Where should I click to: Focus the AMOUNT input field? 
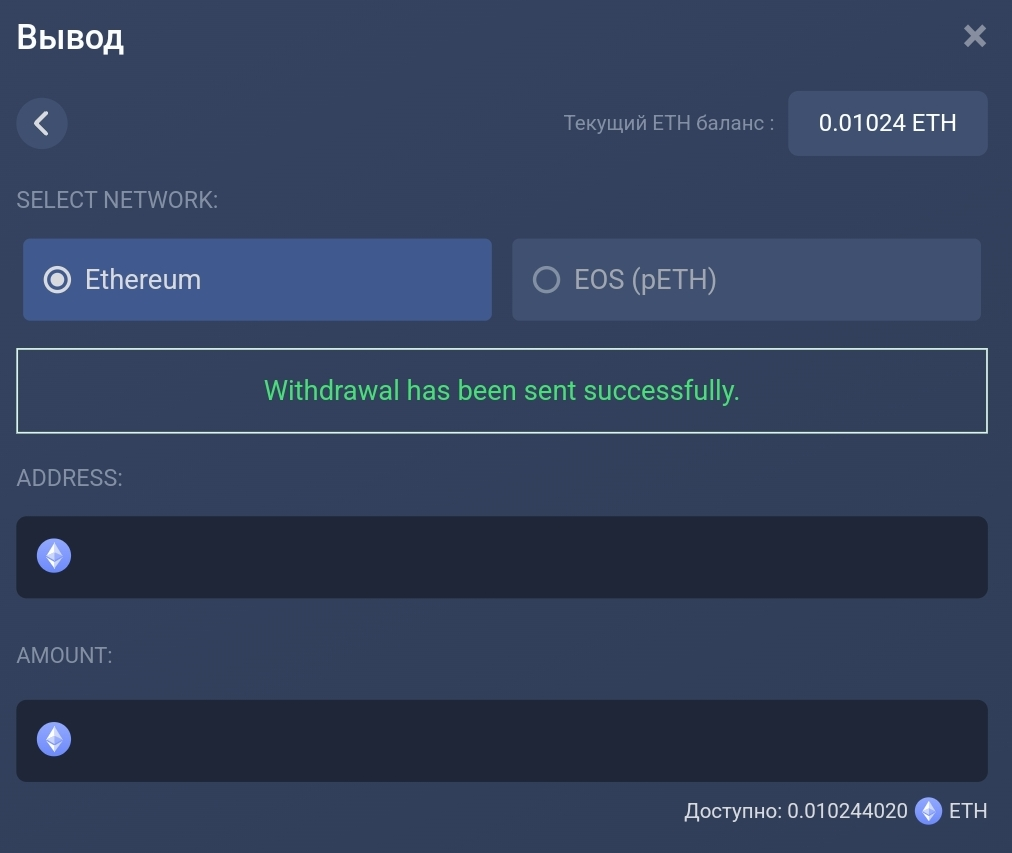coord(520,741)
